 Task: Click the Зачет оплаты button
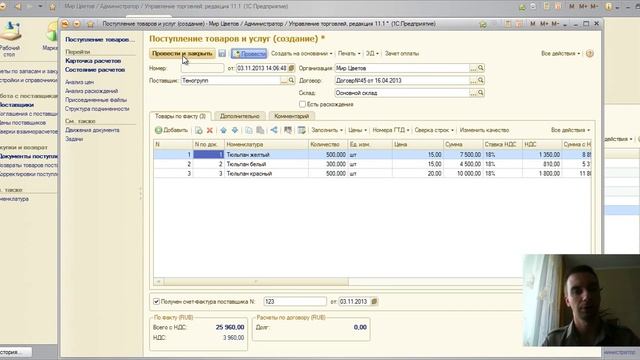402,53
